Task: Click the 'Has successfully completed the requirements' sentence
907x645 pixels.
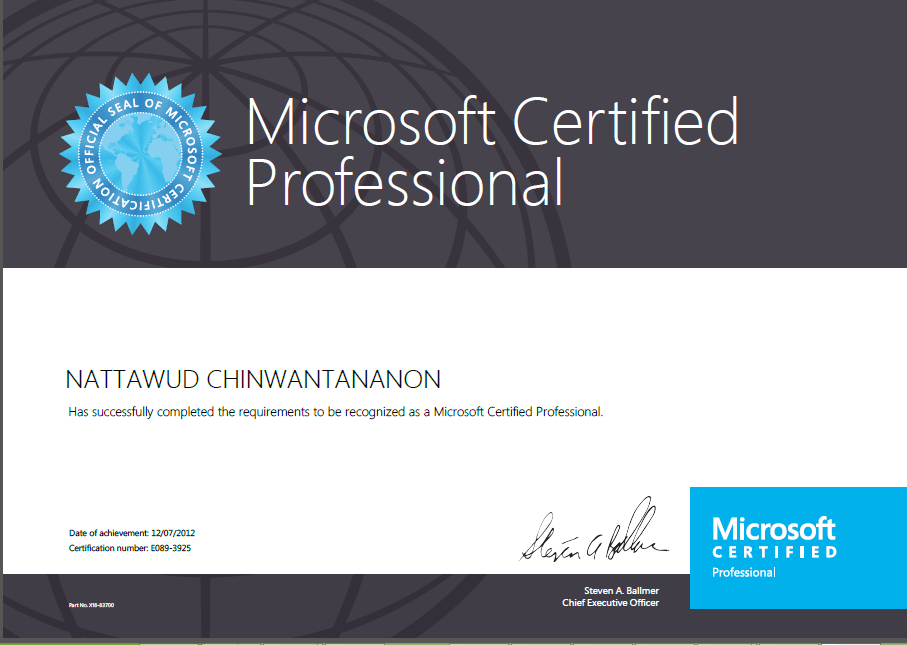Action: [x=335, y=412]
